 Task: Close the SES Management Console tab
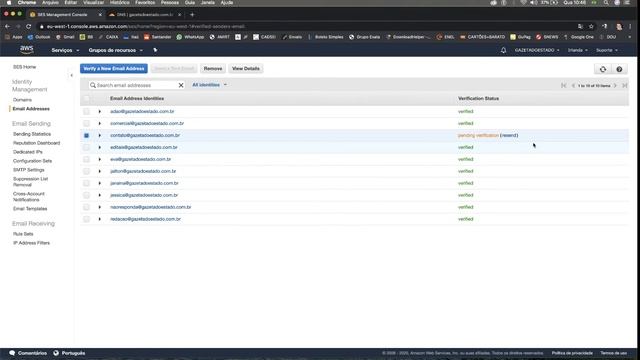(100, 15)
